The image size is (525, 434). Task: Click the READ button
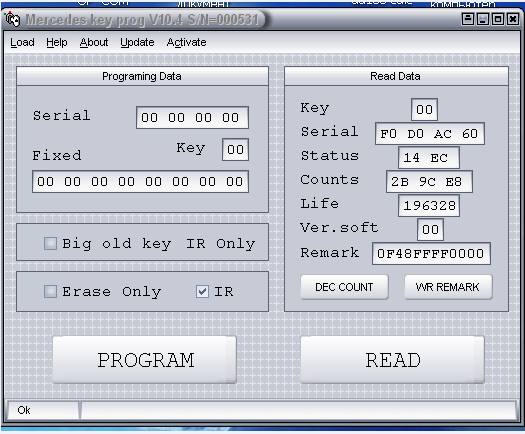(x=392, y=360)
